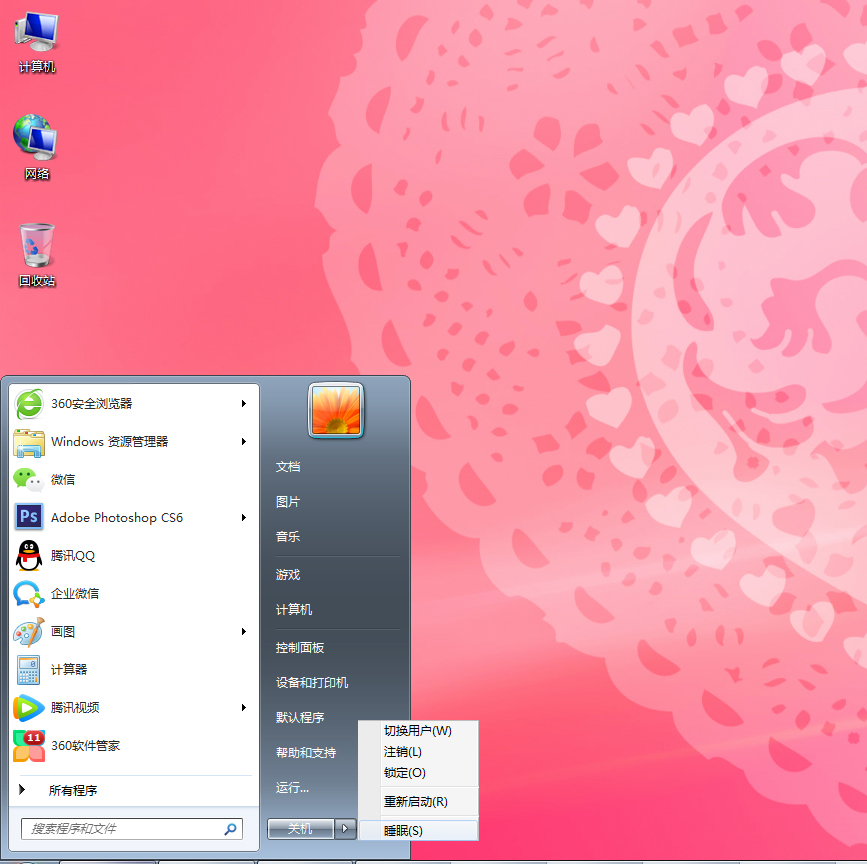Viewport: 867px width, 864px height.
Task: Expand the Windows 资源管理器 jump list arrow
Action: click(x=244, y=442)
